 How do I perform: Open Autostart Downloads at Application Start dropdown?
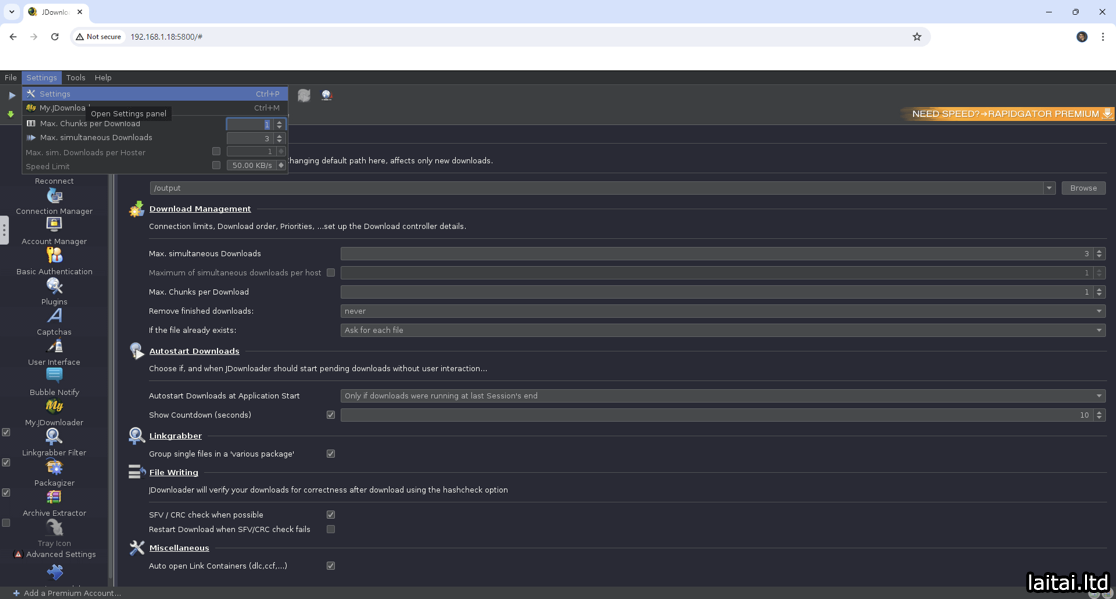coord(722,396)
